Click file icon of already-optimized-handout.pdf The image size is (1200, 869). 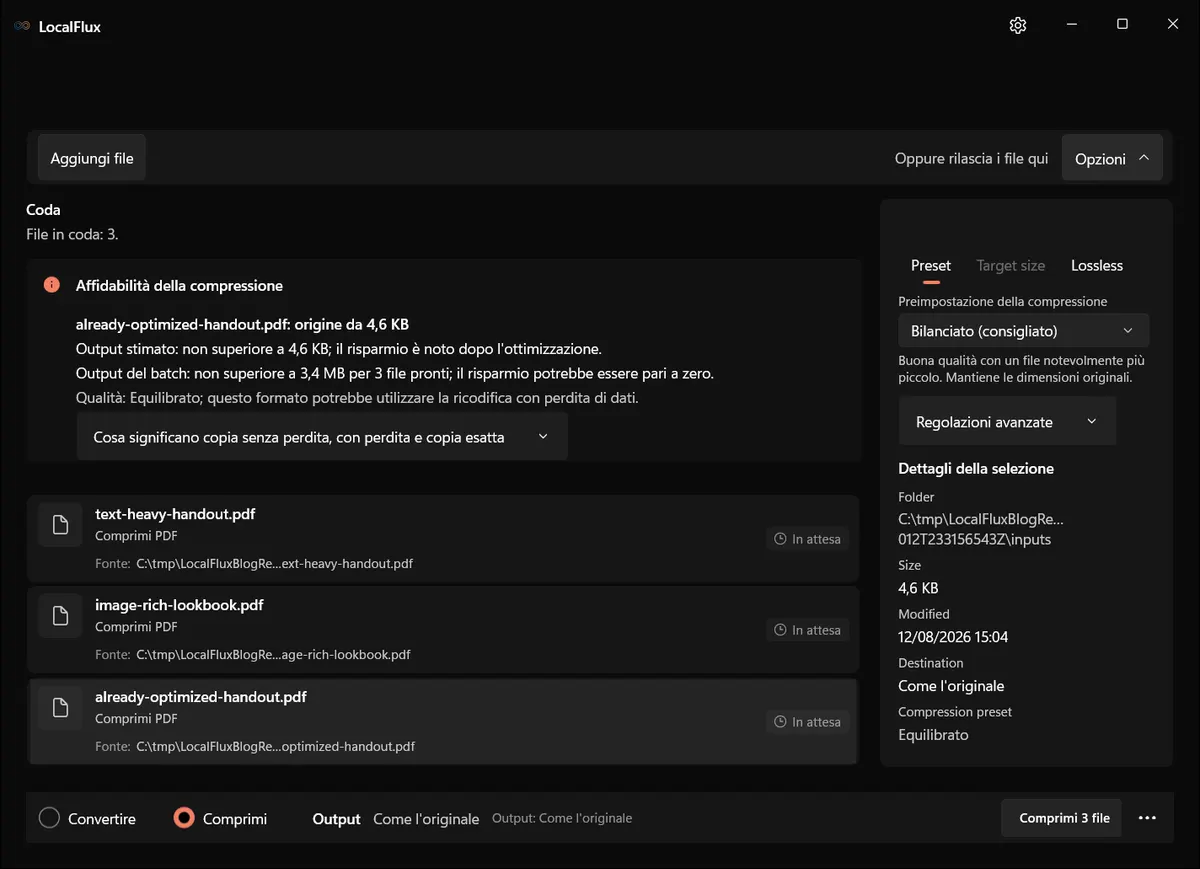pyautogui.click(x=60, y=708)
